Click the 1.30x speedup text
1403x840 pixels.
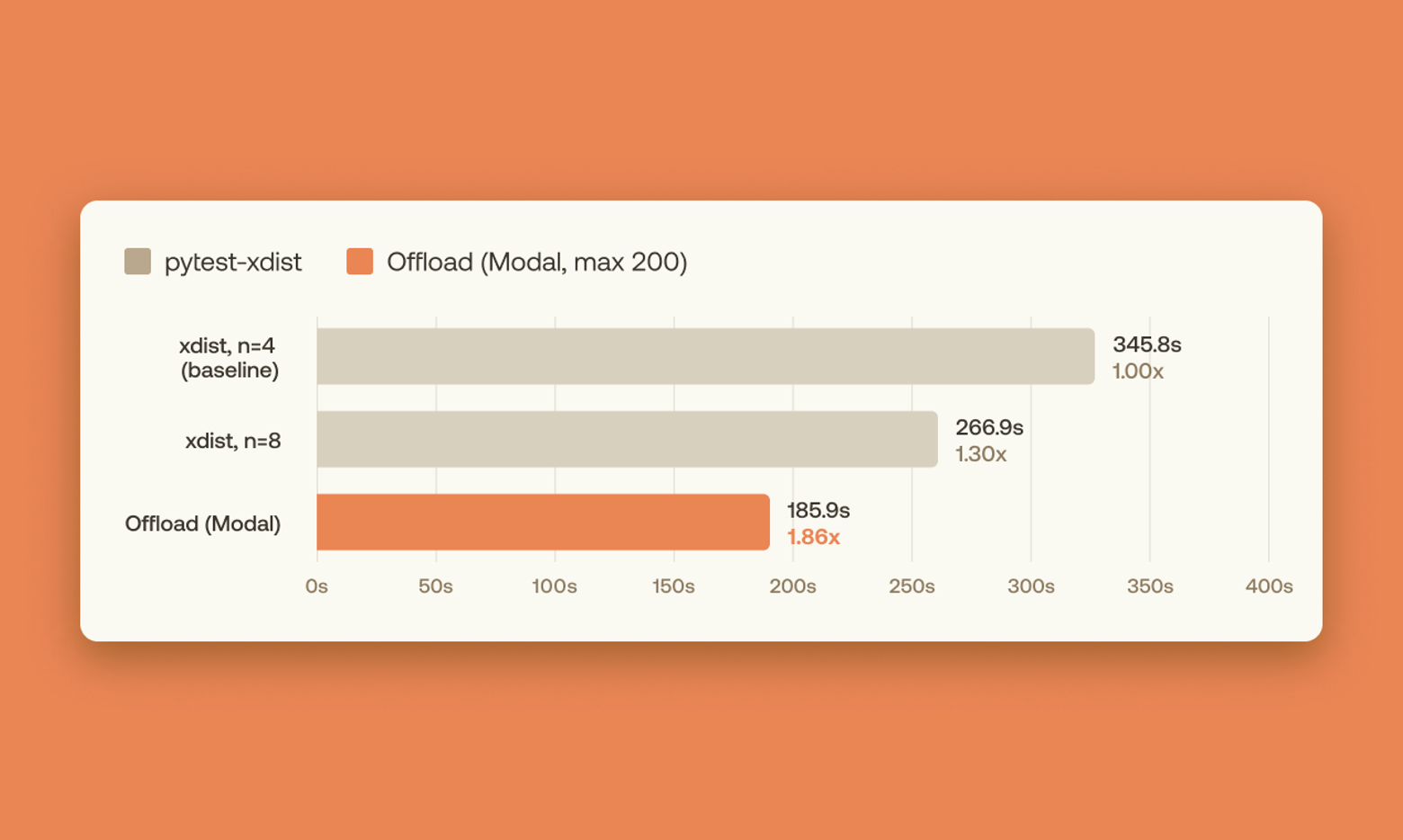[980, 454]
